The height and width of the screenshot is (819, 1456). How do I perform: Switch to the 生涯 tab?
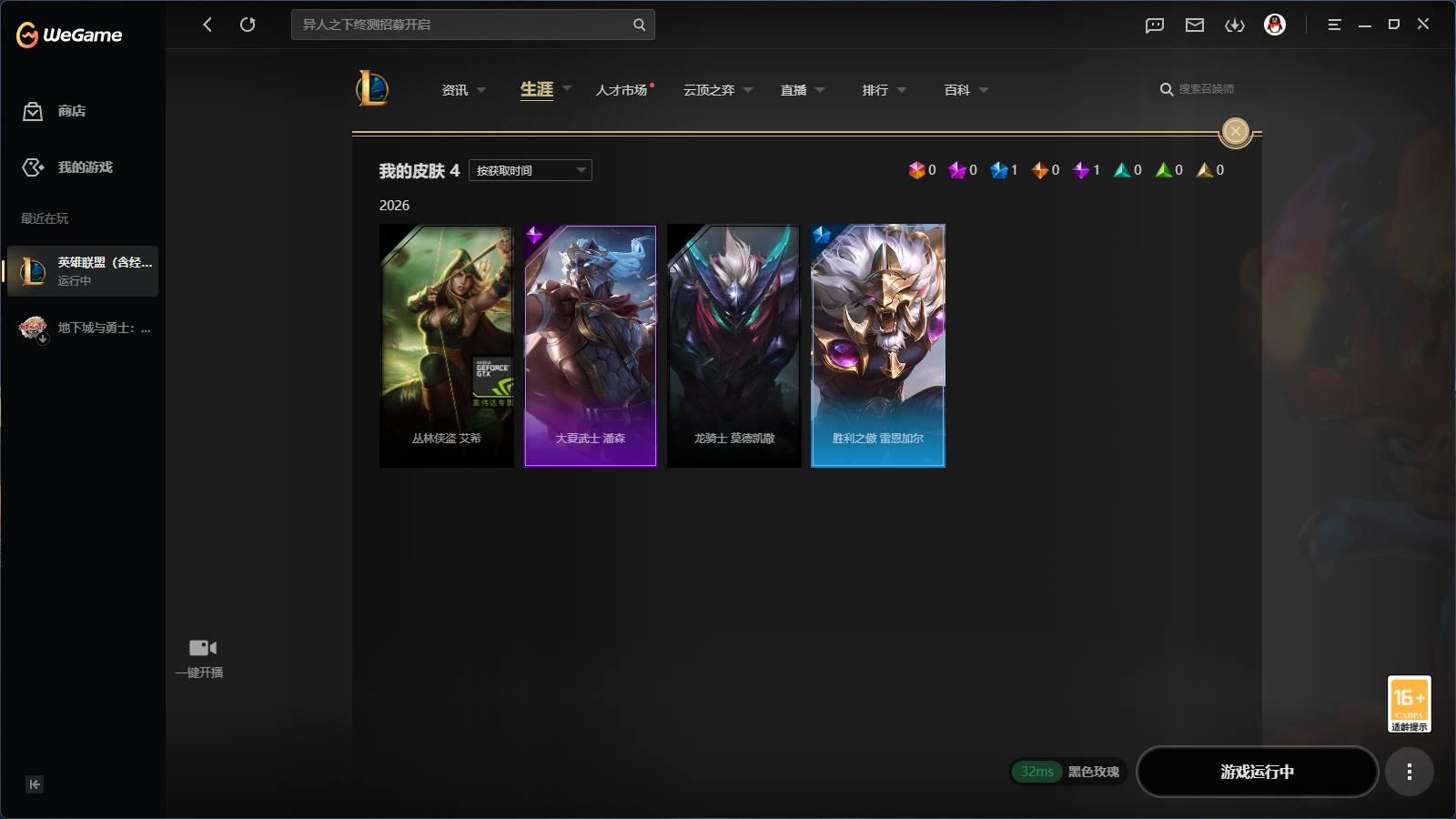[537, 89]
